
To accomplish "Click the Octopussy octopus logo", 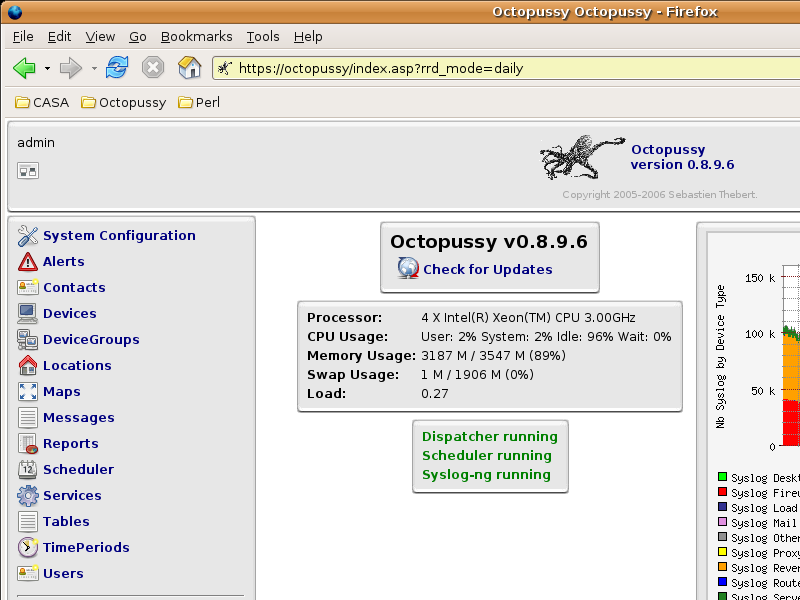I will coord(582,157).
